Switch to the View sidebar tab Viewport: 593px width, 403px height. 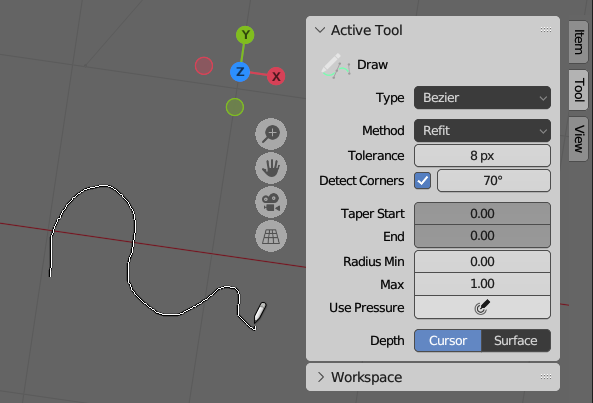(578, 139)
